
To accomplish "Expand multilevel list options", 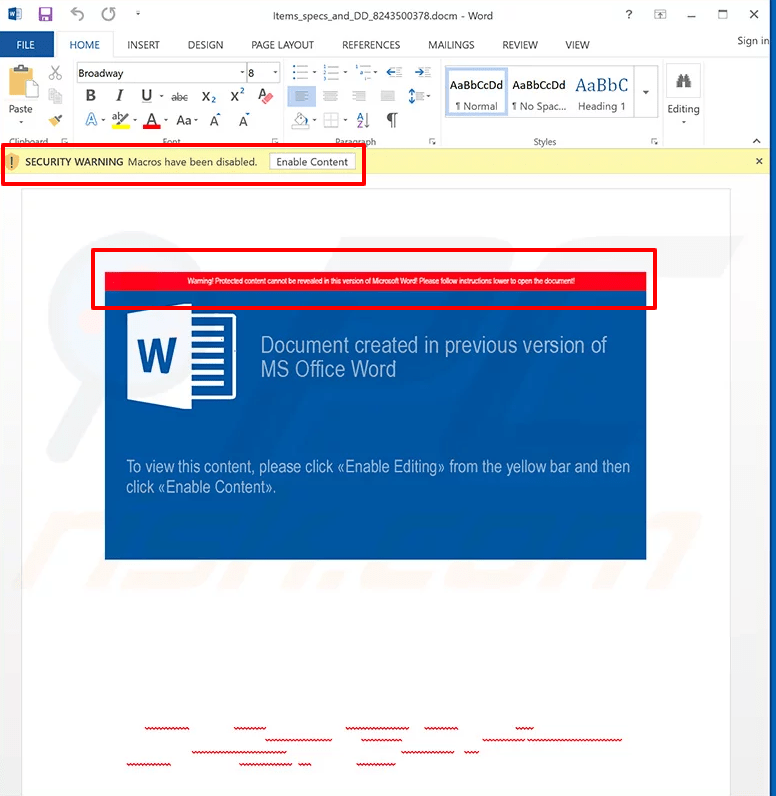I will (x=375, y=72).
